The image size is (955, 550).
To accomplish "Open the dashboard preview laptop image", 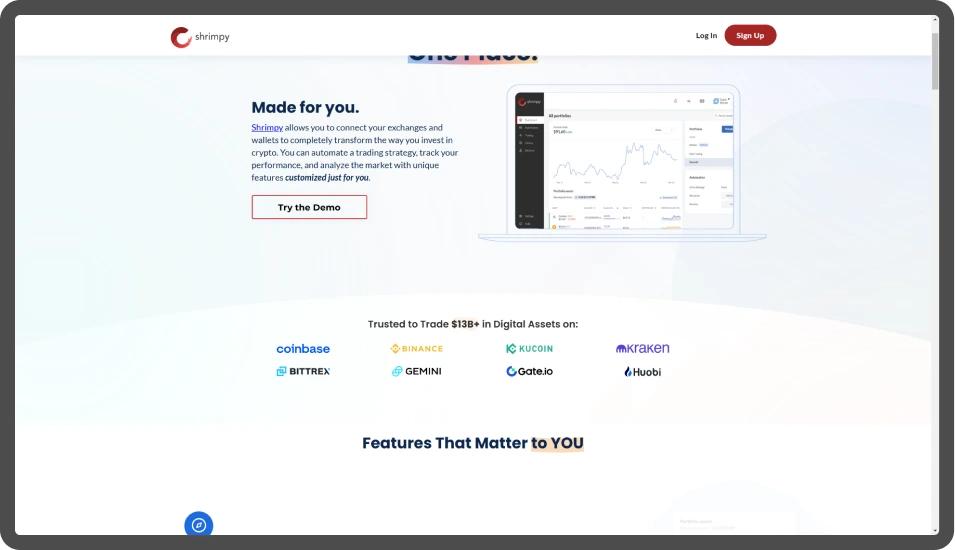I will (622, 163).
